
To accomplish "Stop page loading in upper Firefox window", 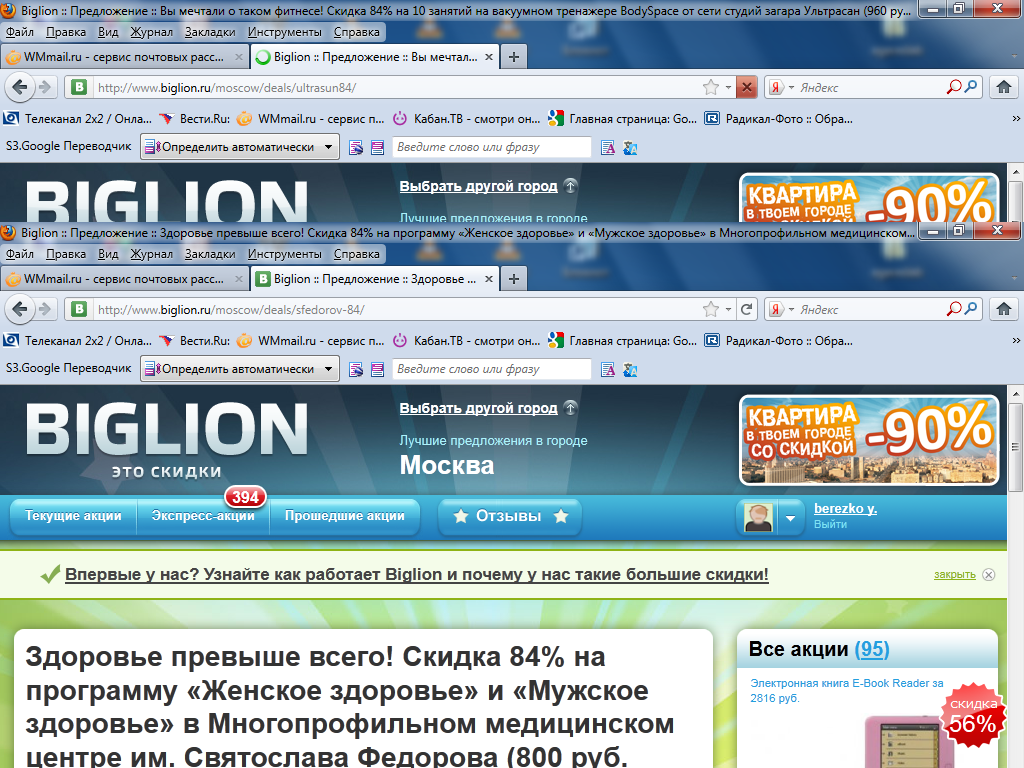I will click(x=746, y=87).
